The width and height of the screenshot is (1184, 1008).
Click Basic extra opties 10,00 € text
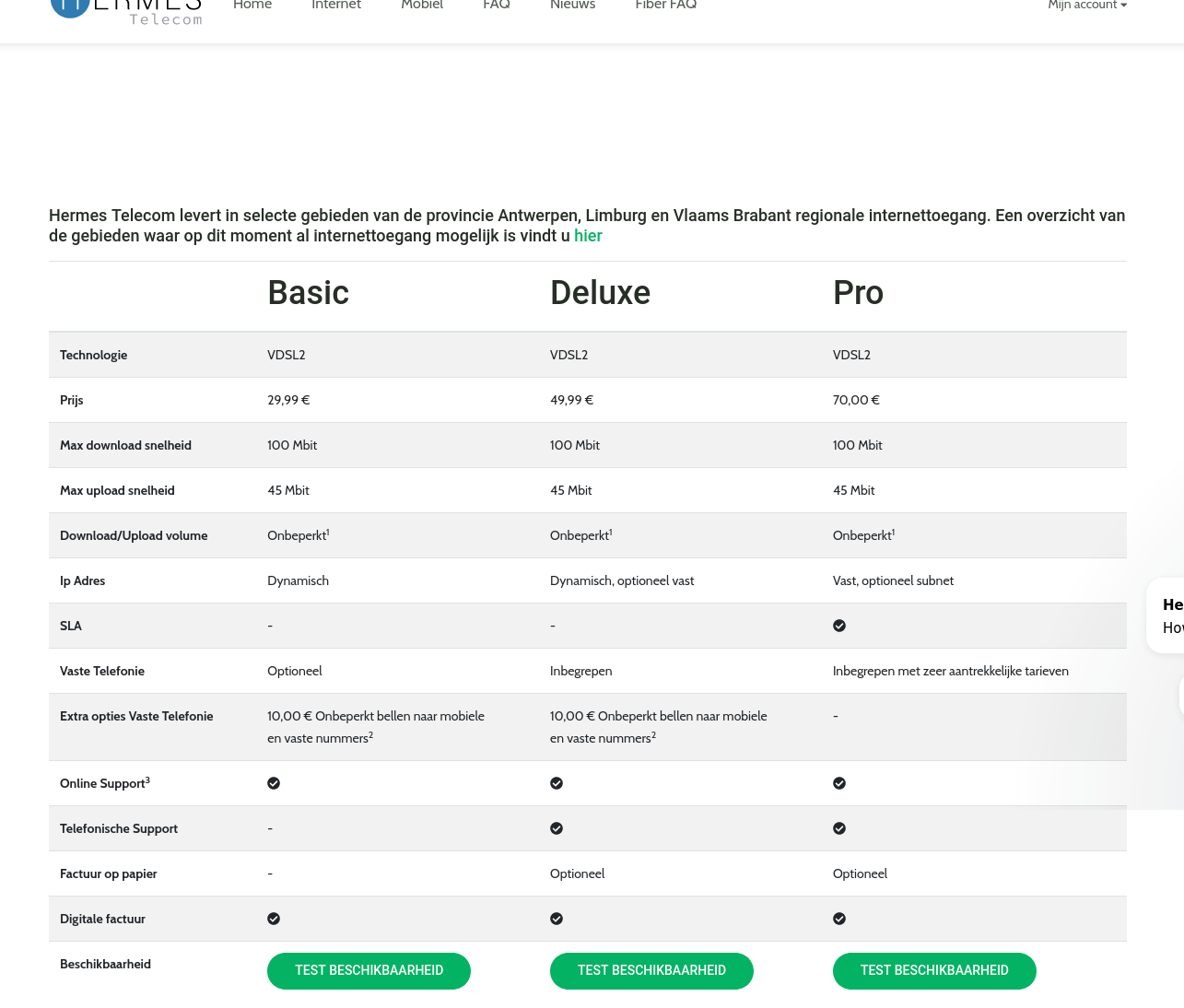tap(376, 727)
